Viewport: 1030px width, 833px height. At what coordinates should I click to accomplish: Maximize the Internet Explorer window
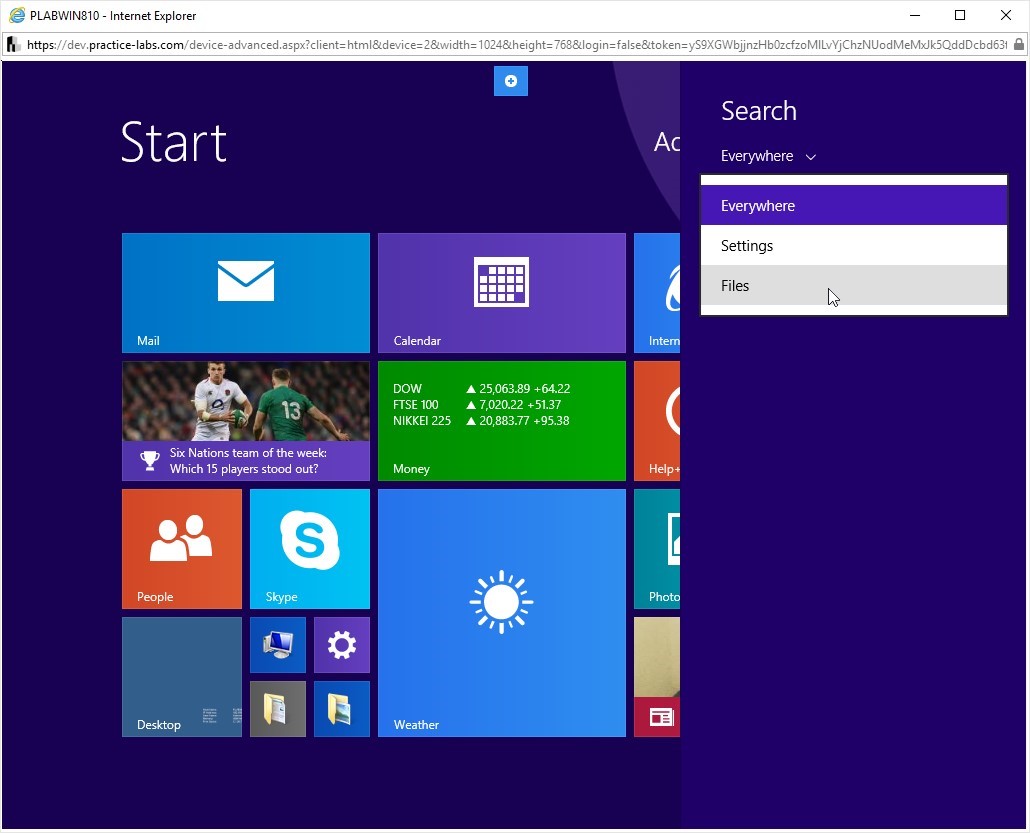pos(960,15)
